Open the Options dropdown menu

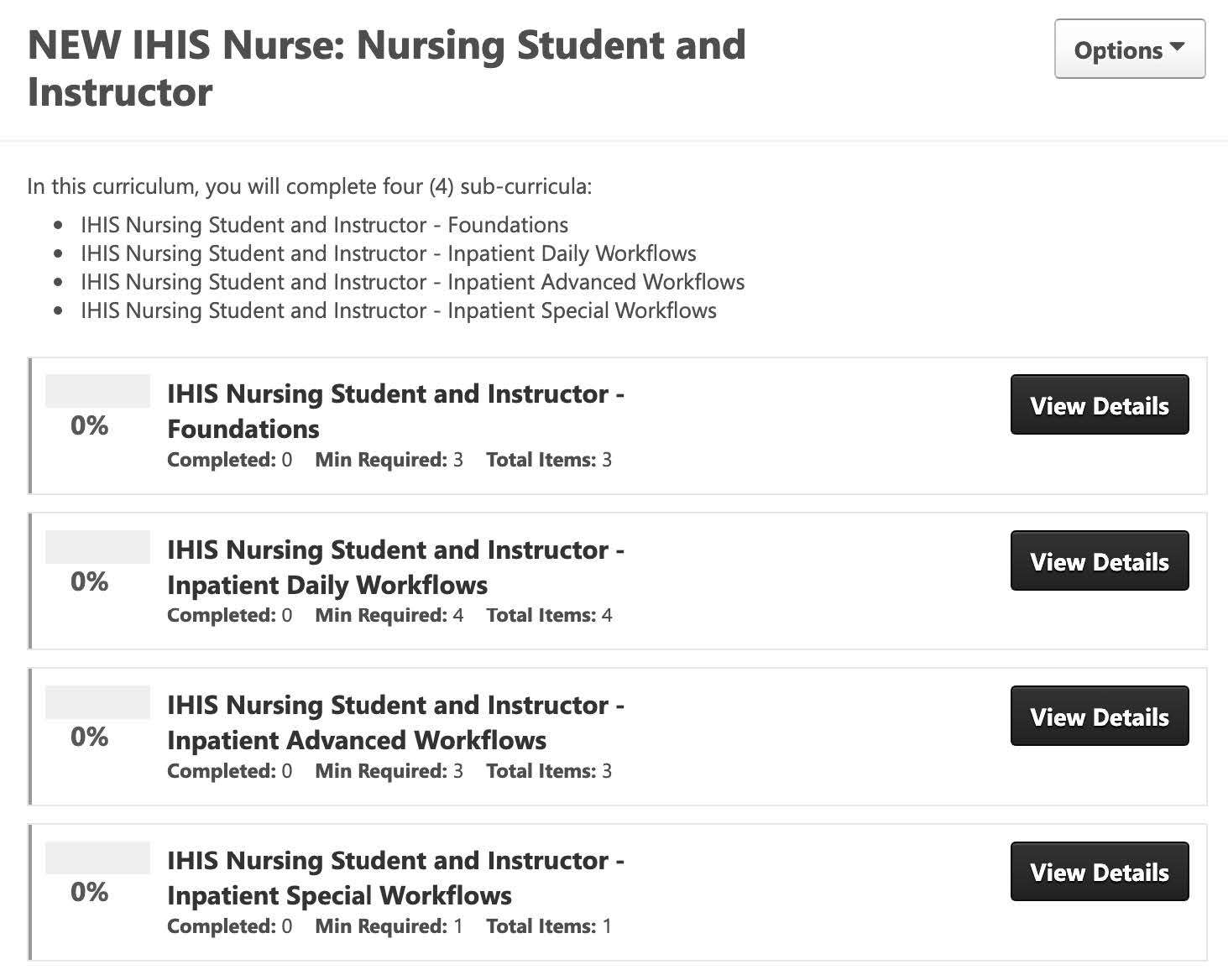coord(1129,50)
